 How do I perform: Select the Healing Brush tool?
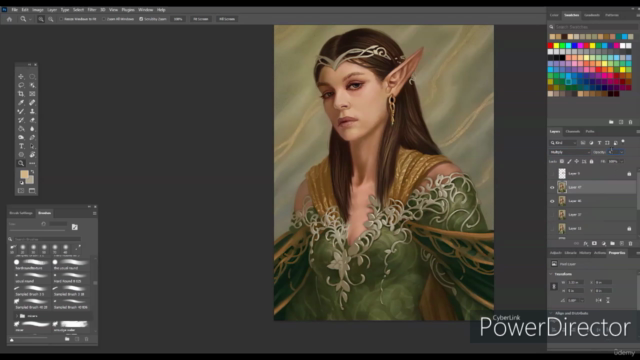coord(32,102)
